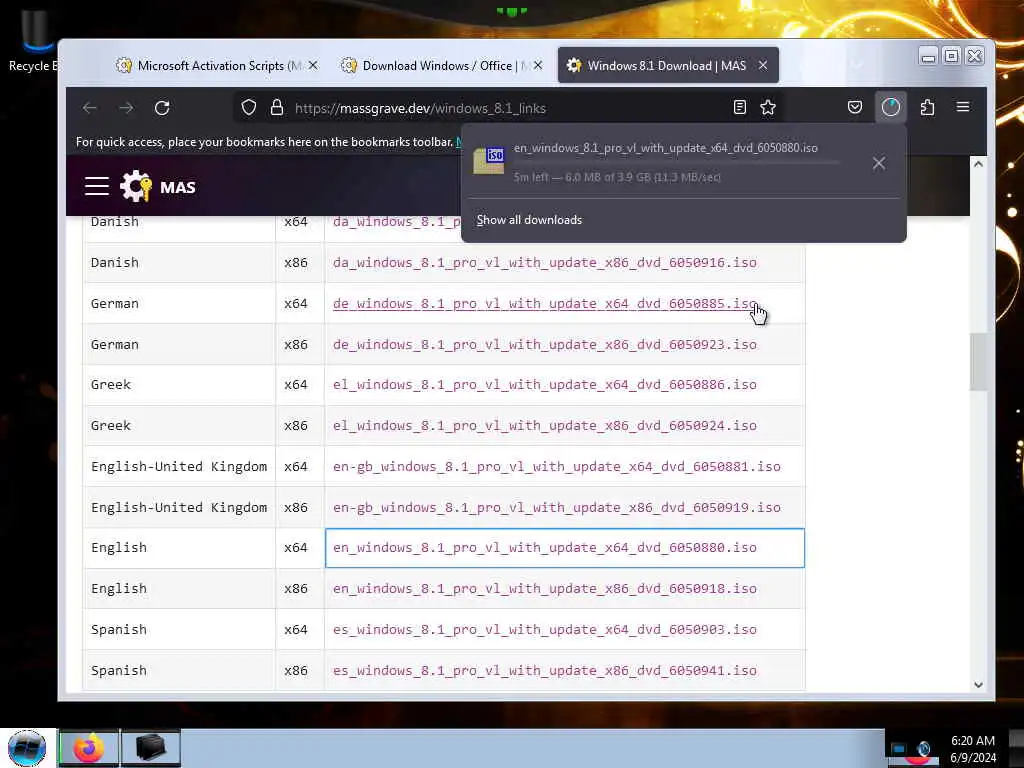Download Danish x86 ISO link
Viewport: 1024px width, 768px height.
545,263
